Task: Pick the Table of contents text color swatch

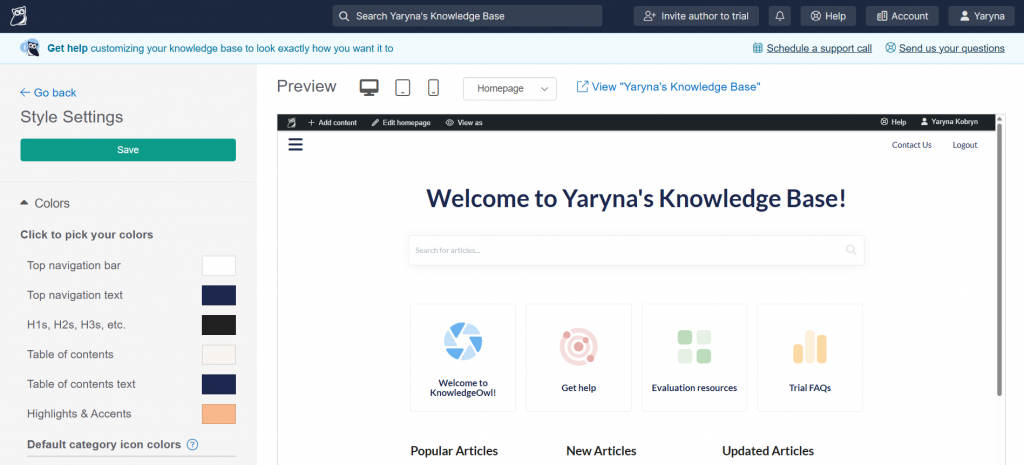Action: 219,384
